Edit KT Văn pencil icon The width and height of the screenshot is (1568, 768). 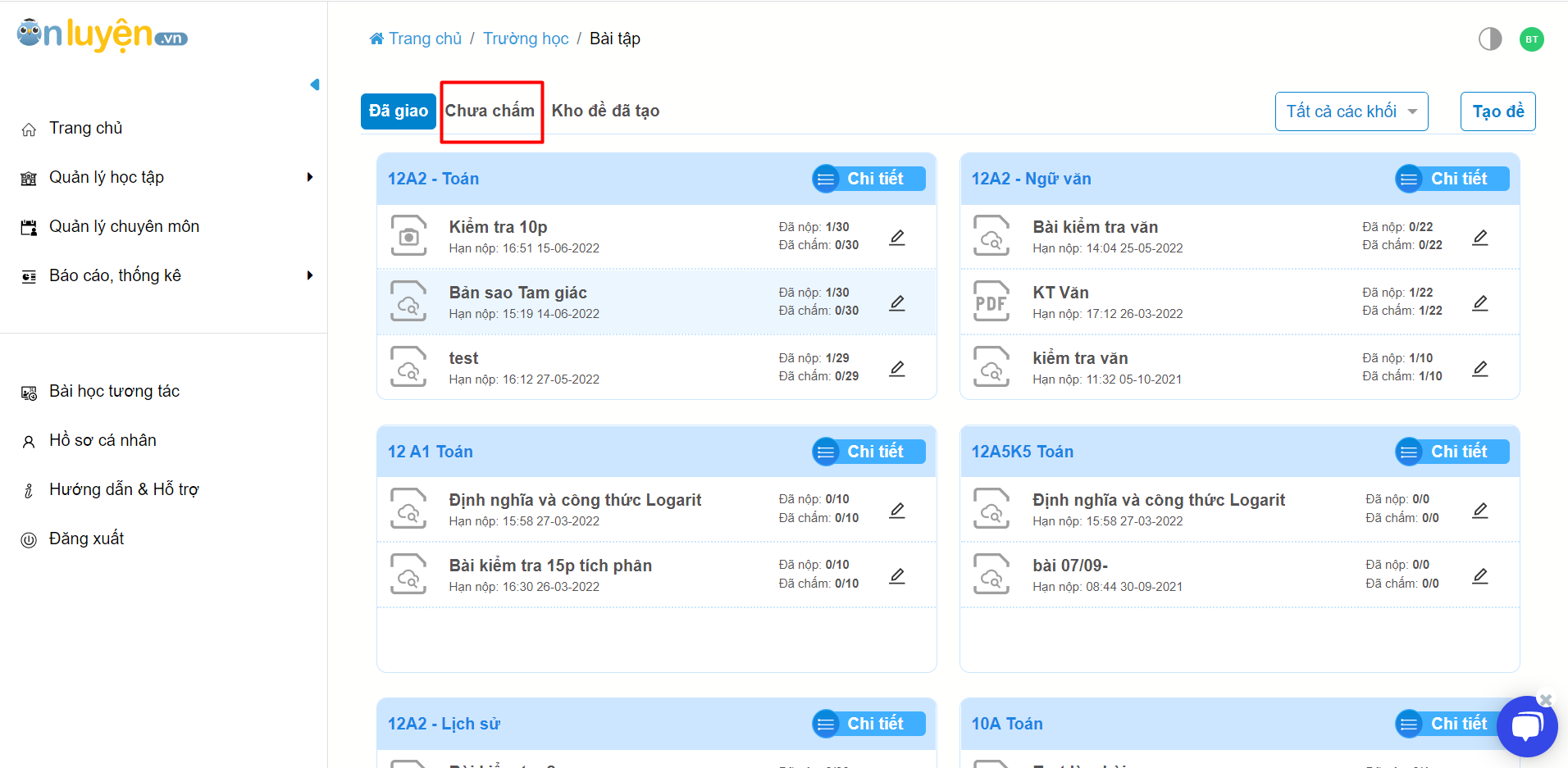click(x=1480, y=303)
